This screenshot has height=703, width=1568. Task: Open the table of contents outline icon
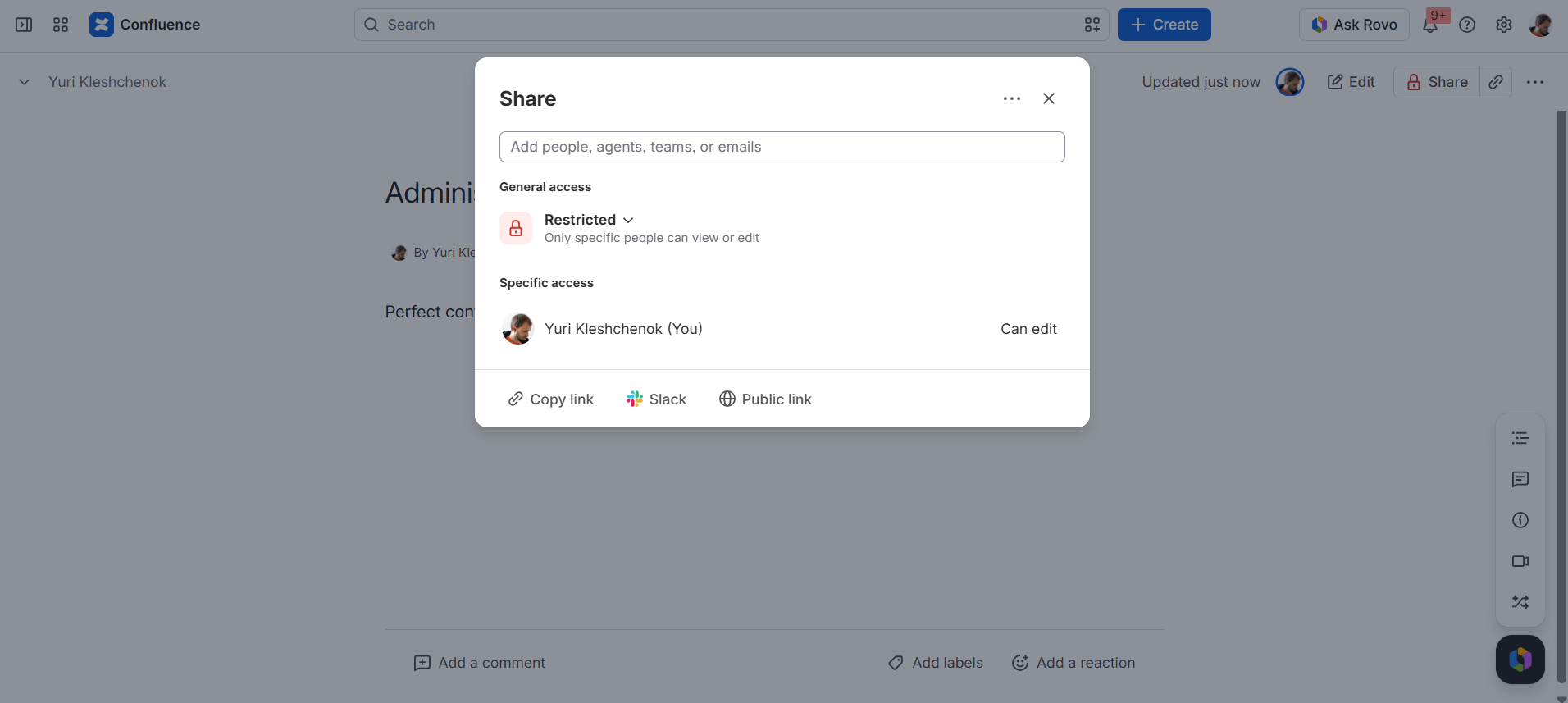point(1520,438)
